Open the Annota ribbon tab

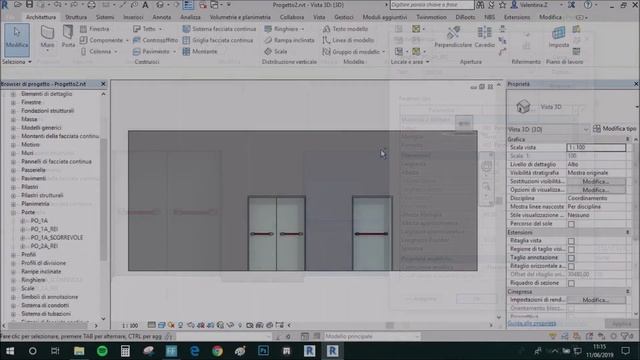(162, 17)
